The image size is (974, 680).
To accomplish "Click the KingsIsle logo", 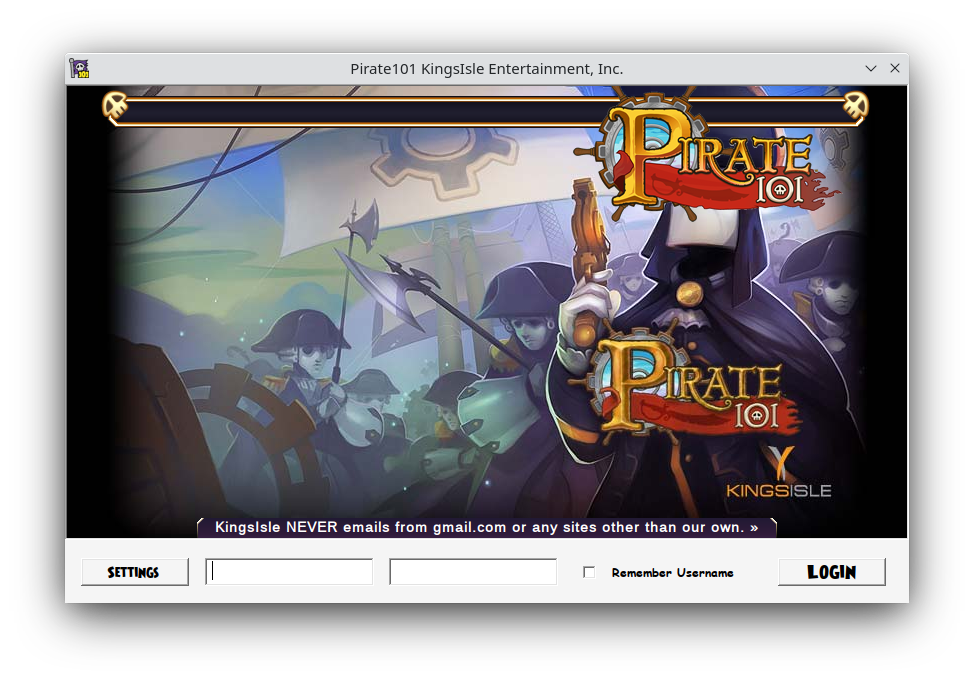I will (x=779, y=474).
